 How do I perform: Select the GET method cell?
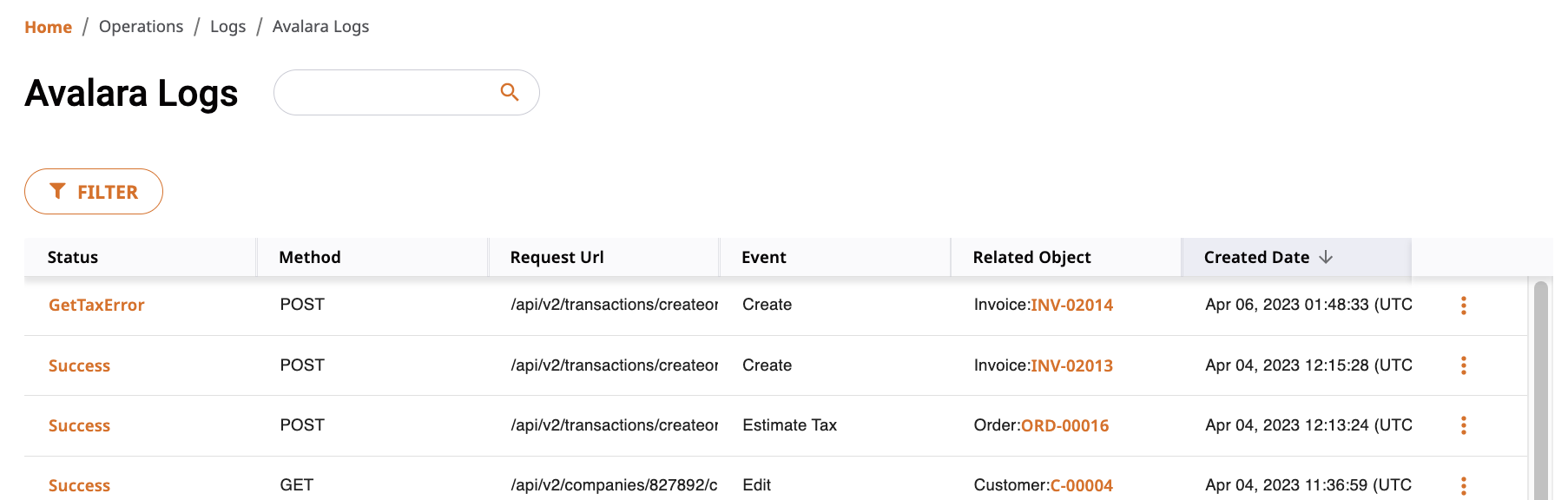click(296, 485)
